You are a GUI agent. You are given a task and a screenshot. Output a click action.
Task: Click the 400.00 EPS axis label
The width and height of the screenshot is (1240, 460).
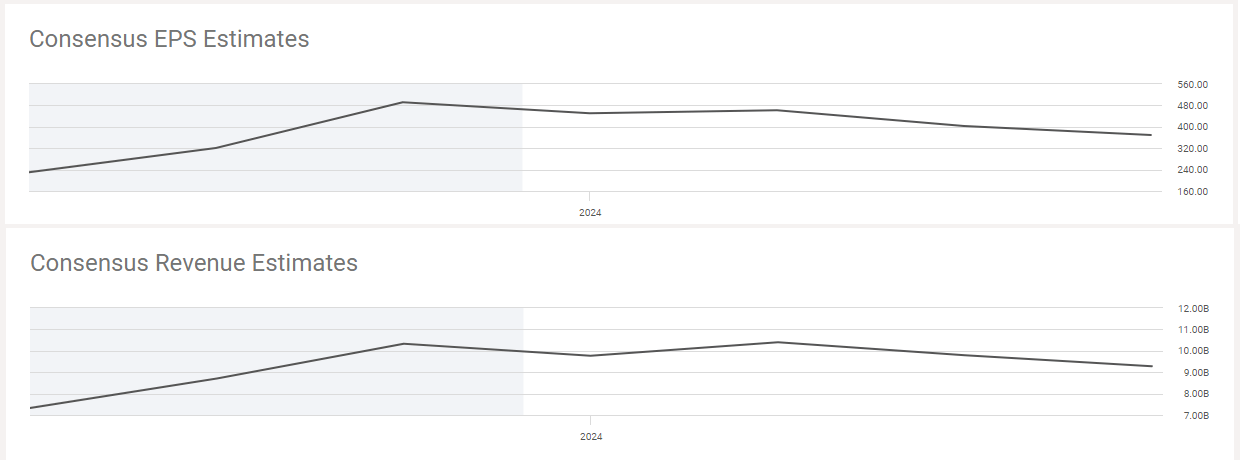pos(1193,127)
